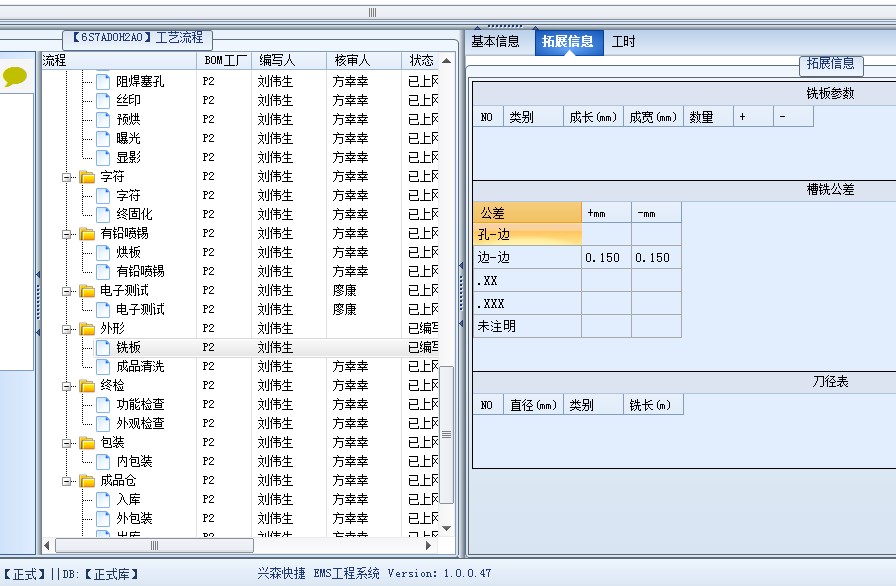The image size is (896, 586).
Task: Click the 终检 folder icon
Action: pyautogui.click(x=87, y=386)
